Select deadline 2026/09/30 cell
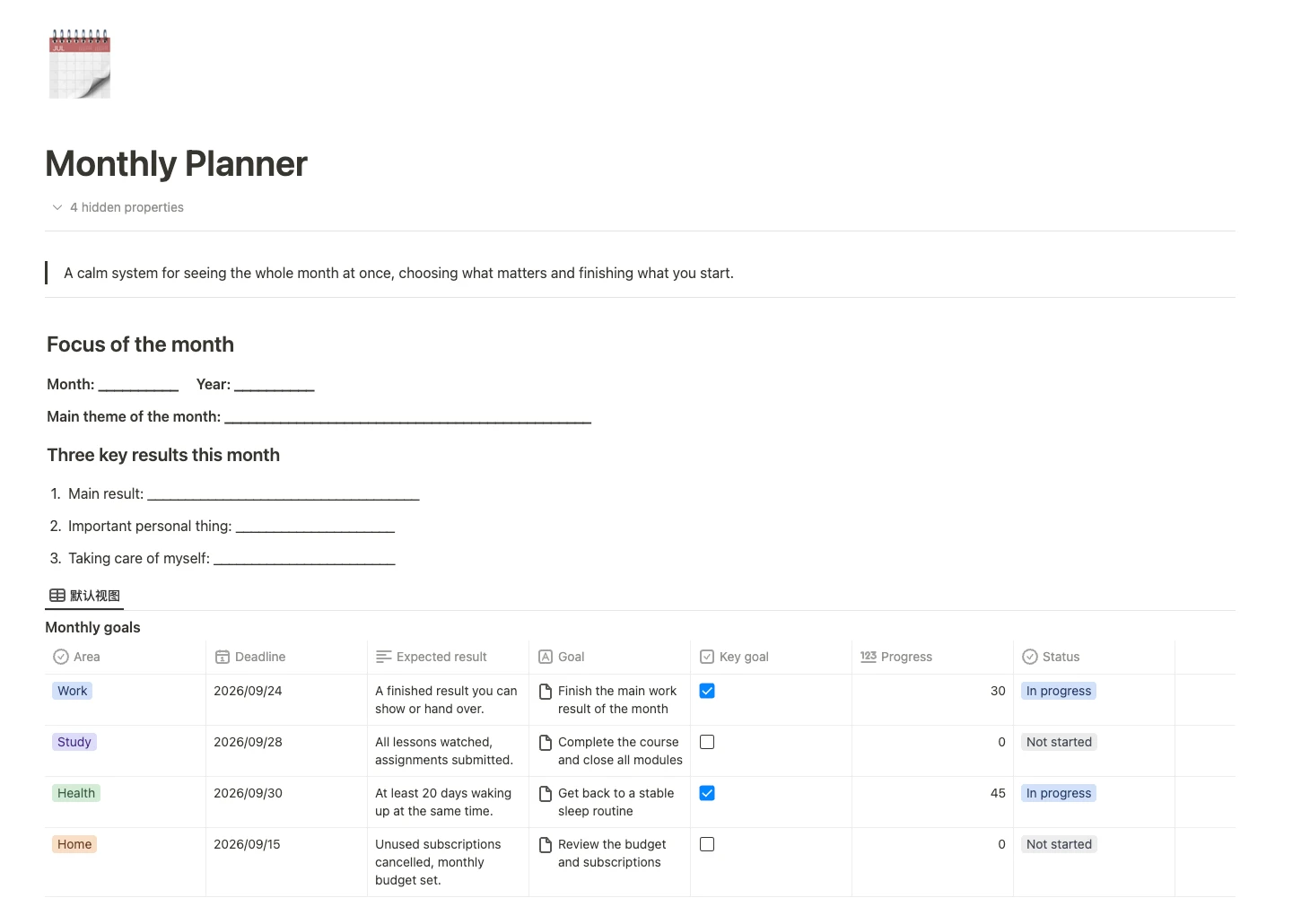This screenshot has height=924, width=1310. [x=286, y=802]
